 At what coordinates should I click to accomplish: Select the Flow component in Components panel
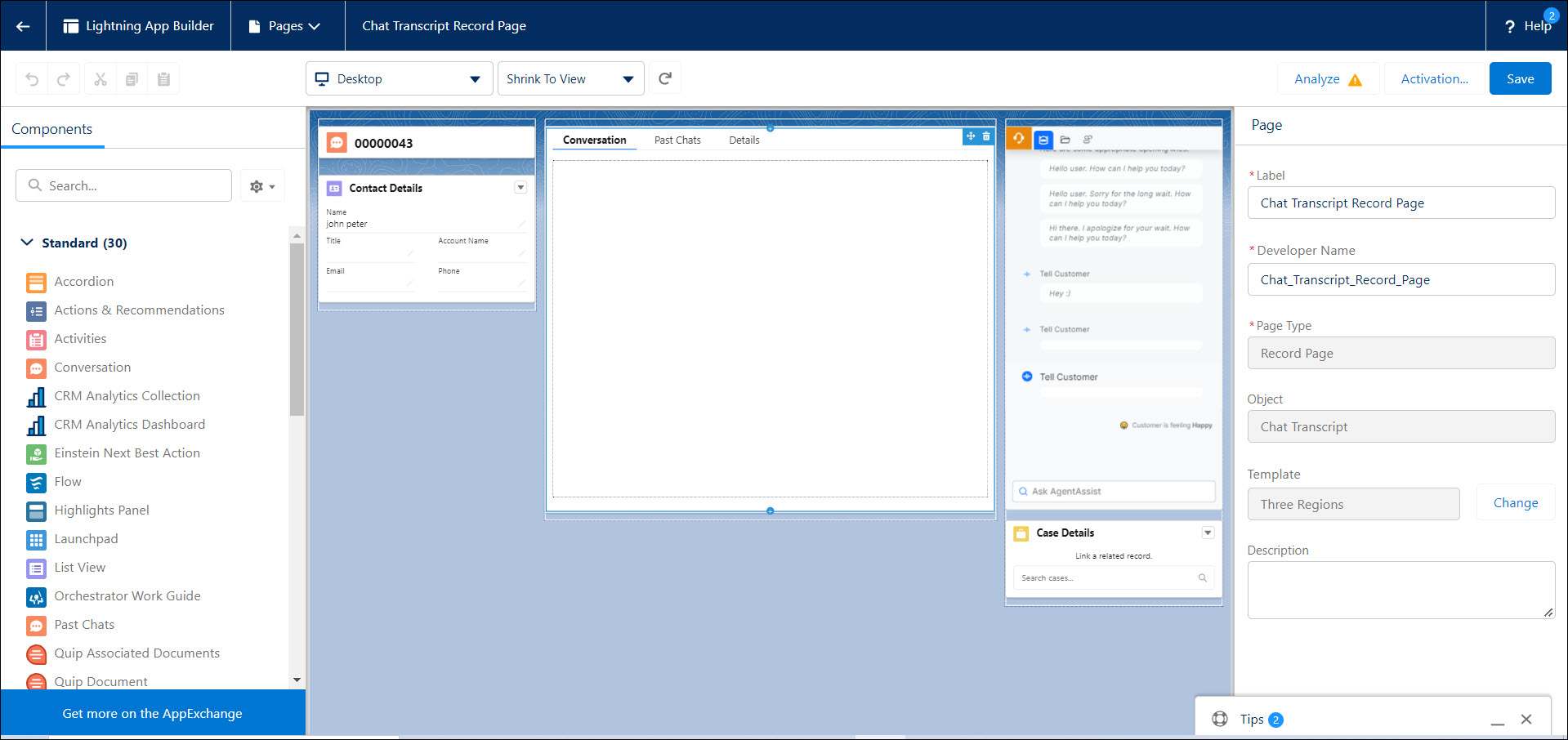67,481
